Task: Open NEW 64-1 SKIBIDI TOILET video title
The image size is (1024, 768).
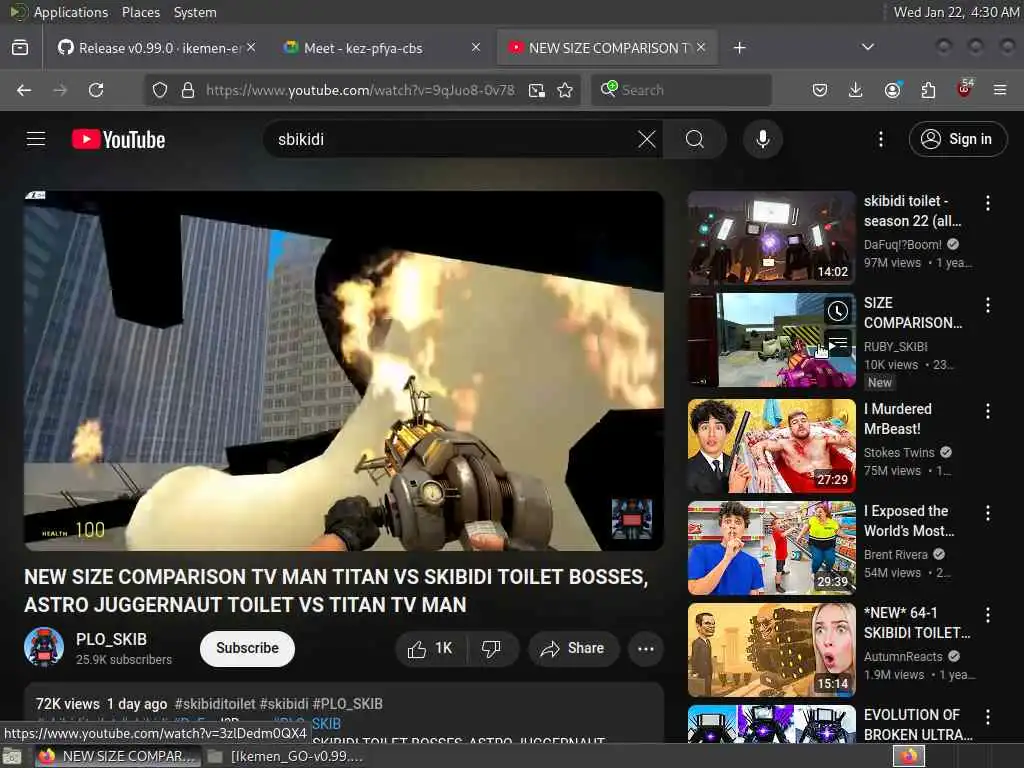Action: pos(917,622)
